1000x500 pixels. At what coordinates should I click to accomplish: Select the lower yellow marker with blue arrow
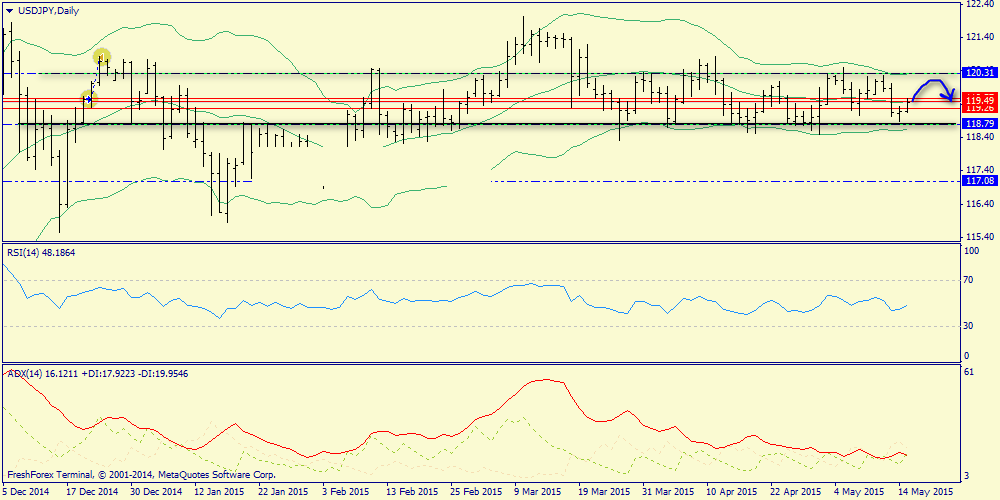click(88, 97)
